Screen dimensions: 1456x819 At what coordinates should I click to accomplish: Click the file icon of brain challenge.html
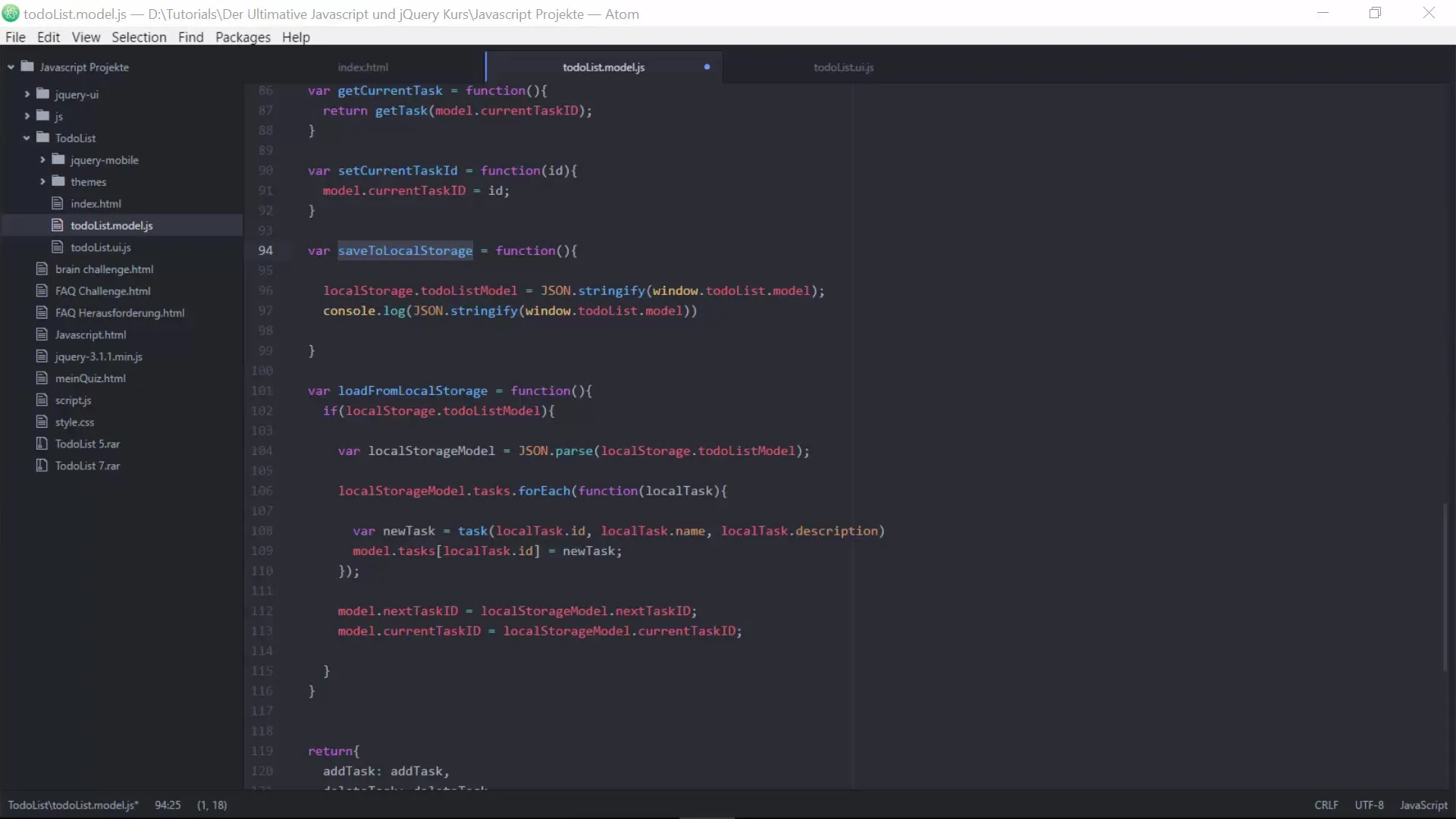point(42,269)
